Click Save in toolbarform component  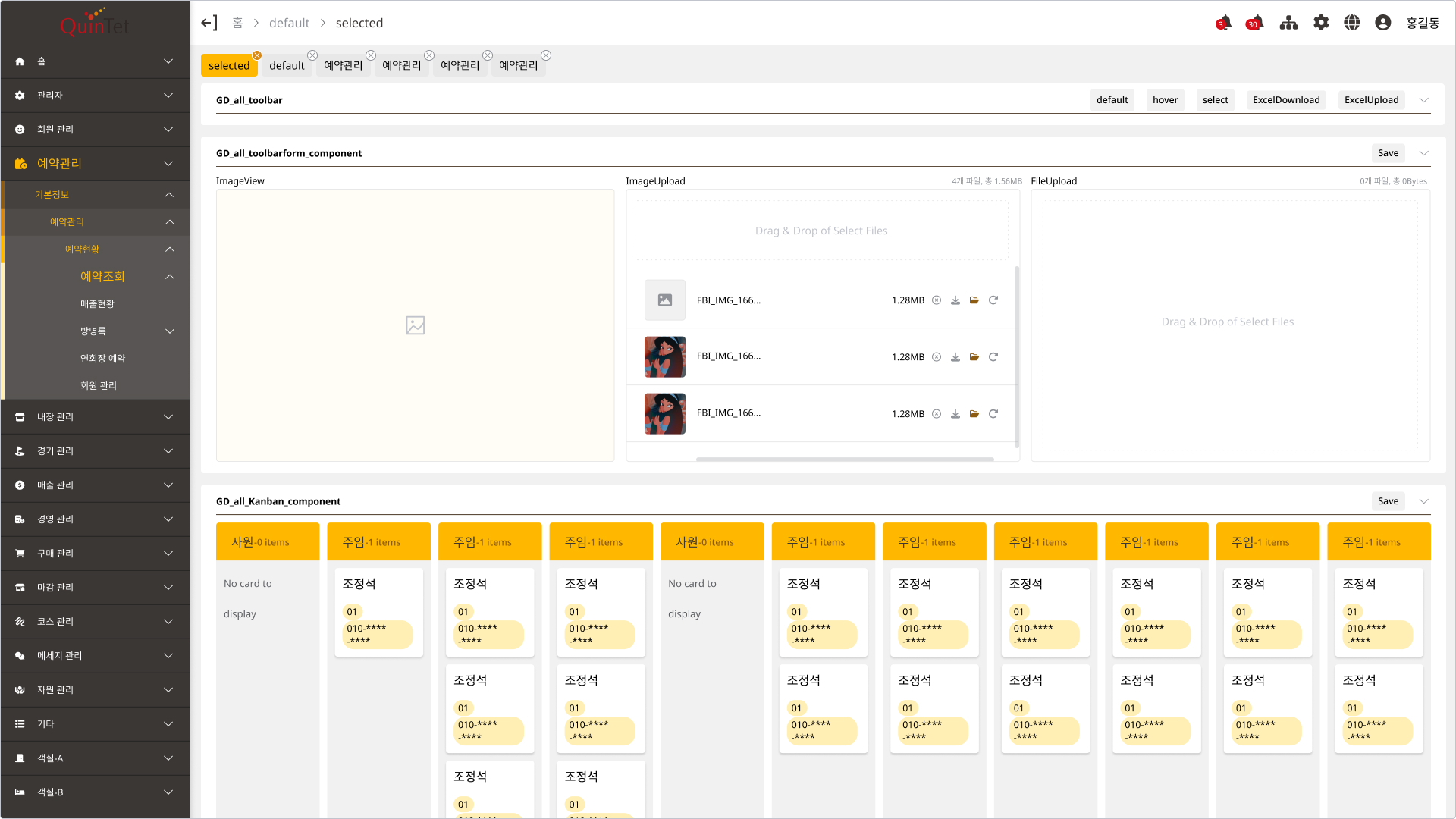(x=1388, y=153)
